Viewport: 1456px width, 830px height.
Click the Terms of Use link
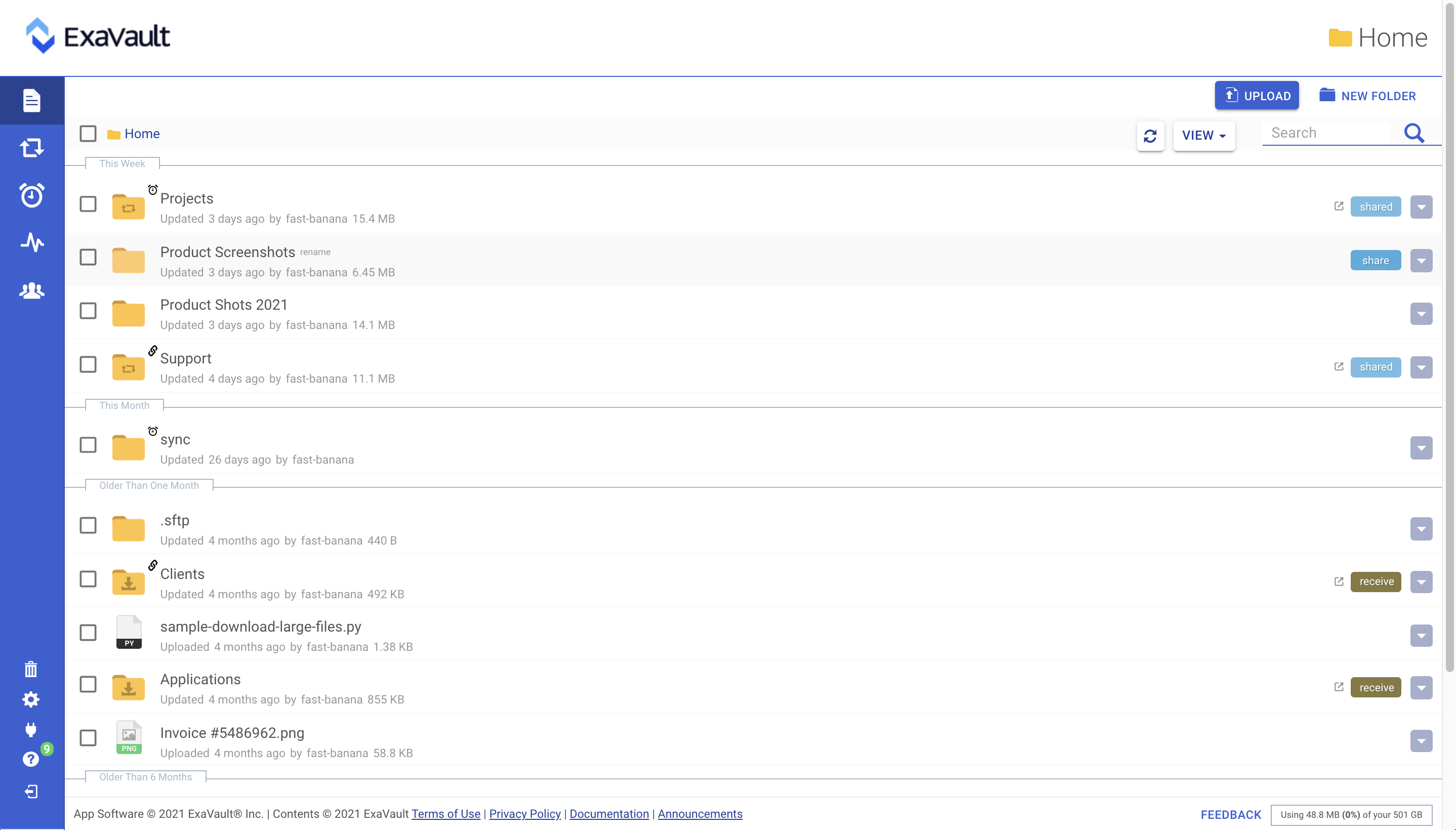tap(445, 814)
